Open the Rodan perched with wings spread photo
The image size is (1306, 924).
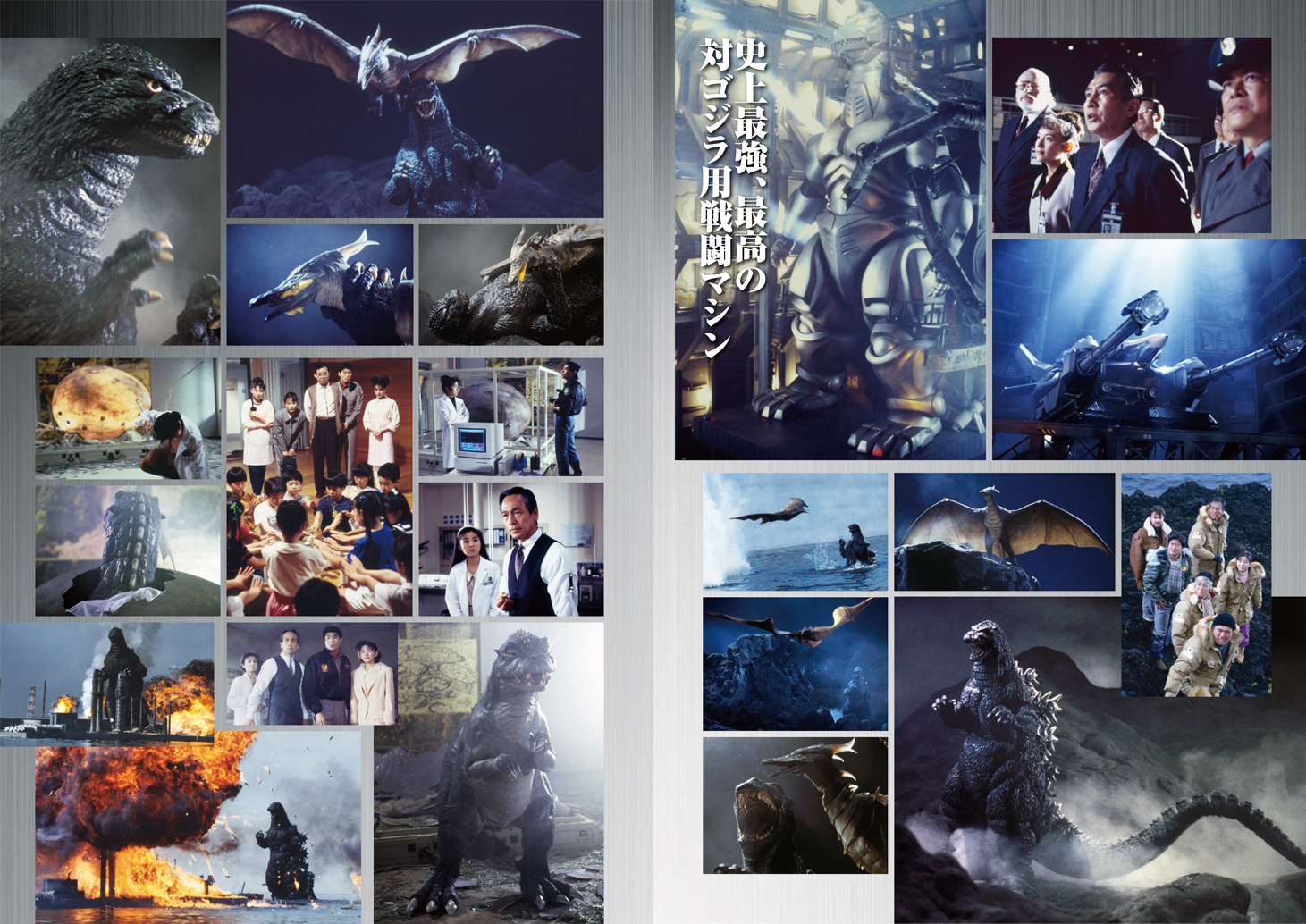pos(1004,532)
